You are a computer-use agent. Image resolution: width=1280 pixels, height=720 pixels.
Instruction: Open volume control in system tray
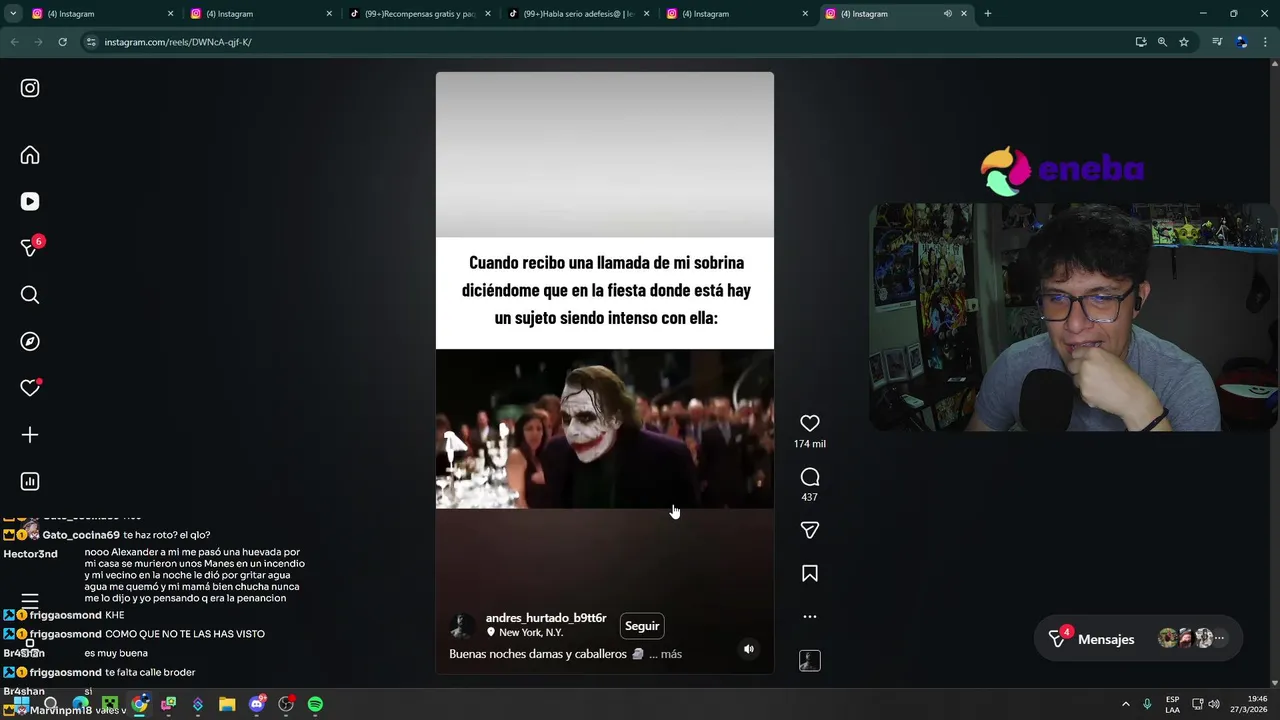pyautogui.click(x=1214, y=704)
